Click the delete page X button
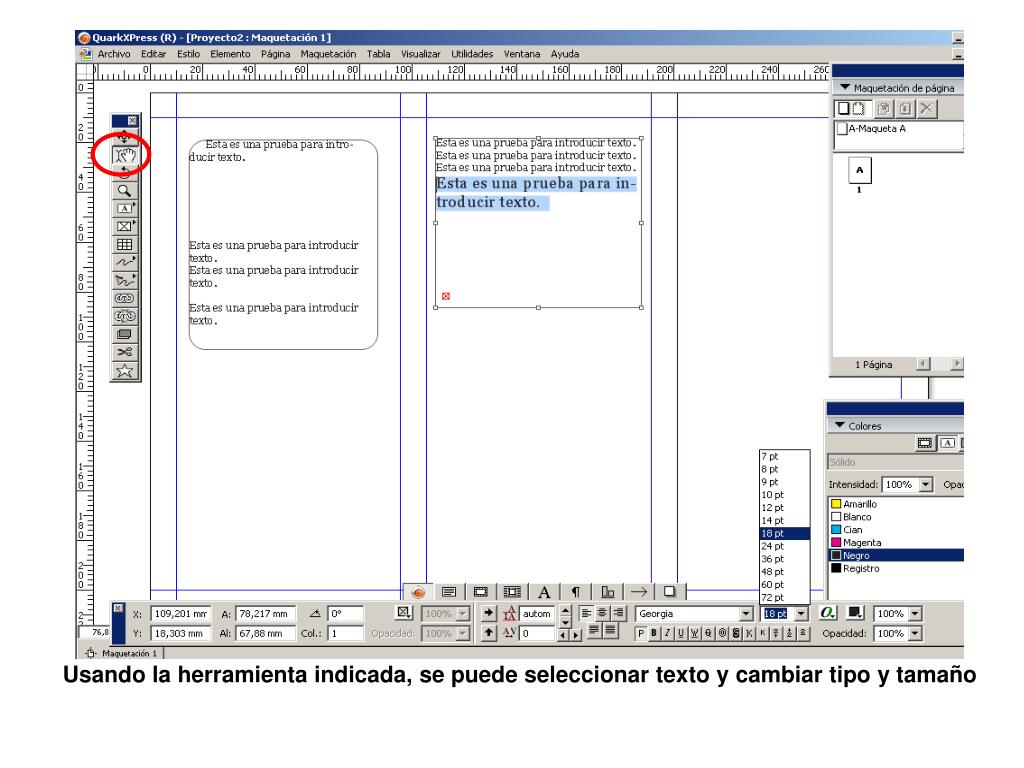Image resolution: width=1024 pixels, height=768 pixels. (x=926, y=108)
